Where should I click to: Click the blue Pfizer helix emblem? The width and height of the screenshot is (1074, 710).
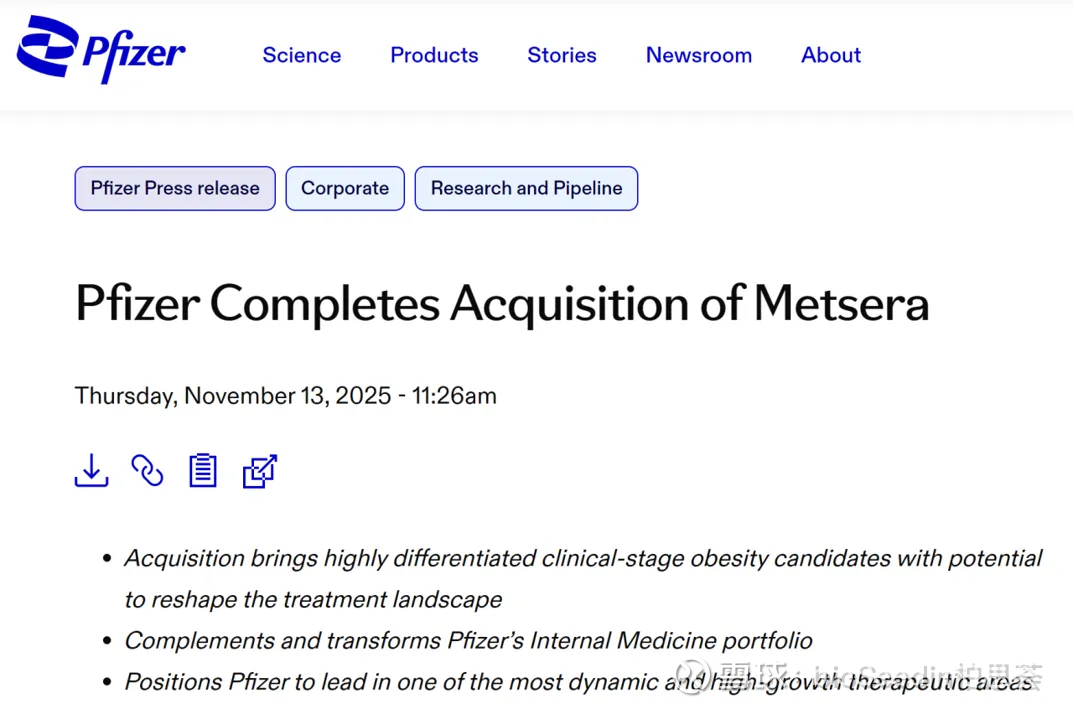[48, 46]
